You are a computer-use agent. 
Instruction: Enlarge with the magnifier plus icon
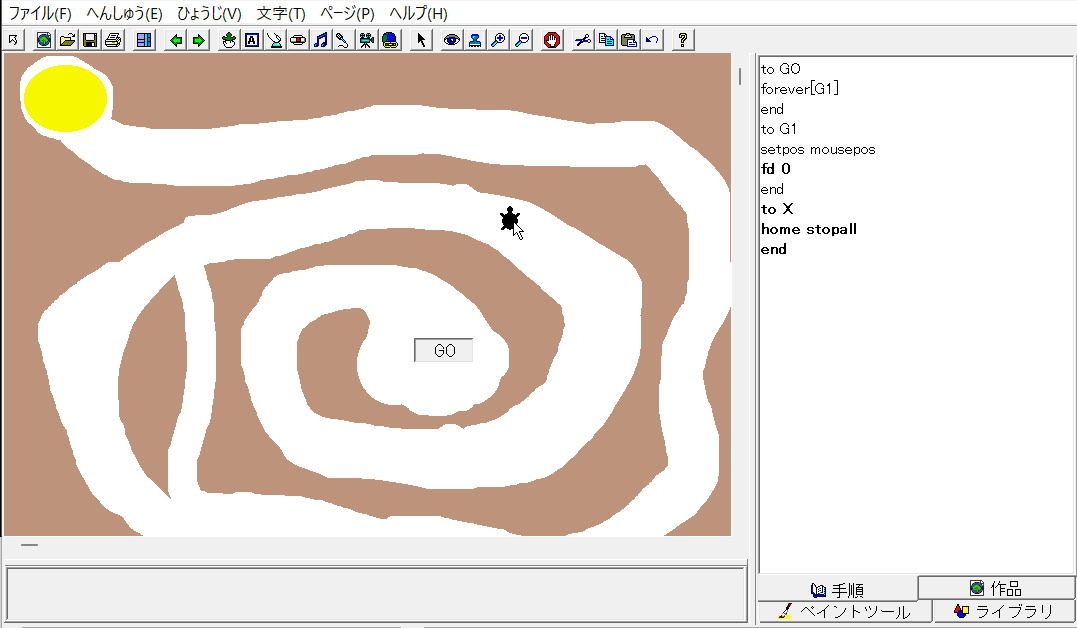point(498,41)
